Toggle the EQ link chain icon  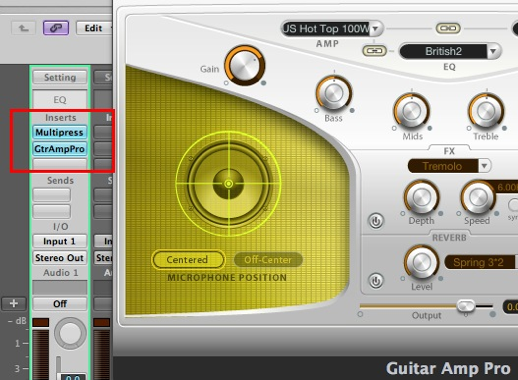374,51
